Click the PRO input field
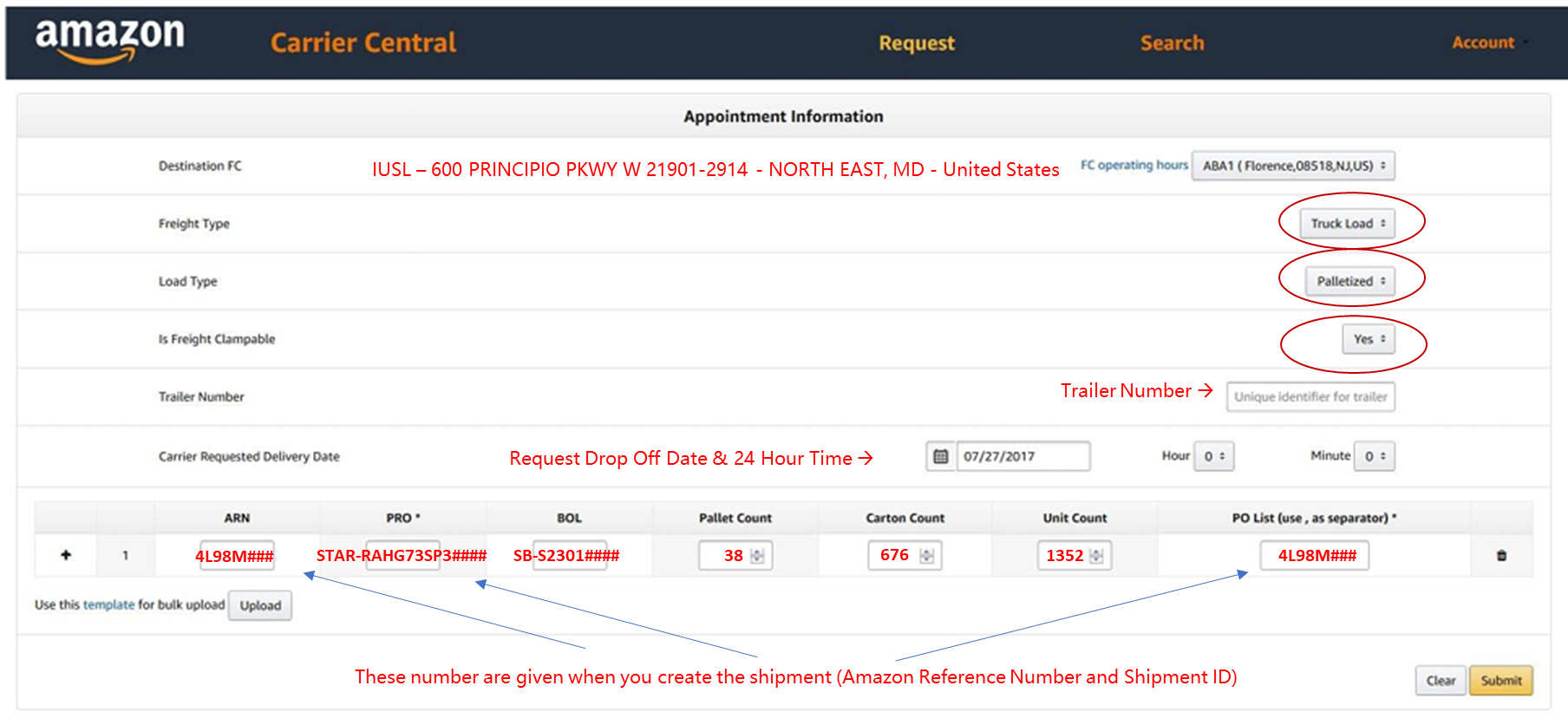The width and height of the screenshot is (1568, 725). (x=402, y=555)
